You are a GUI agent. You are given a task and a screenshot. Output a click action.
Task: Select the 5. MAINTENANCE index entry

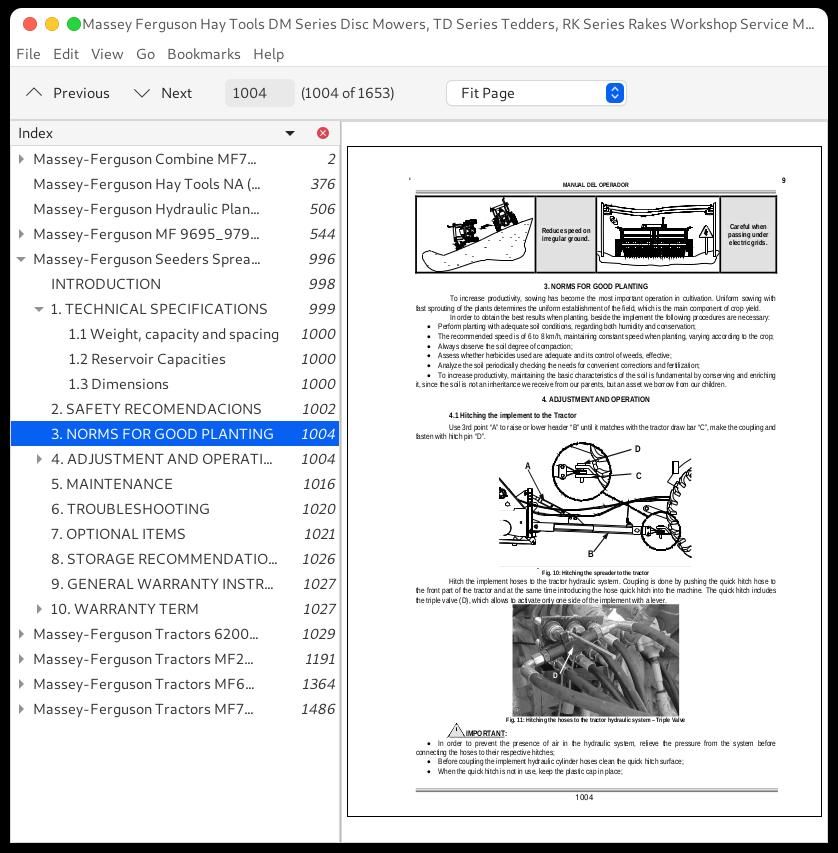click(x=112, y=484)
